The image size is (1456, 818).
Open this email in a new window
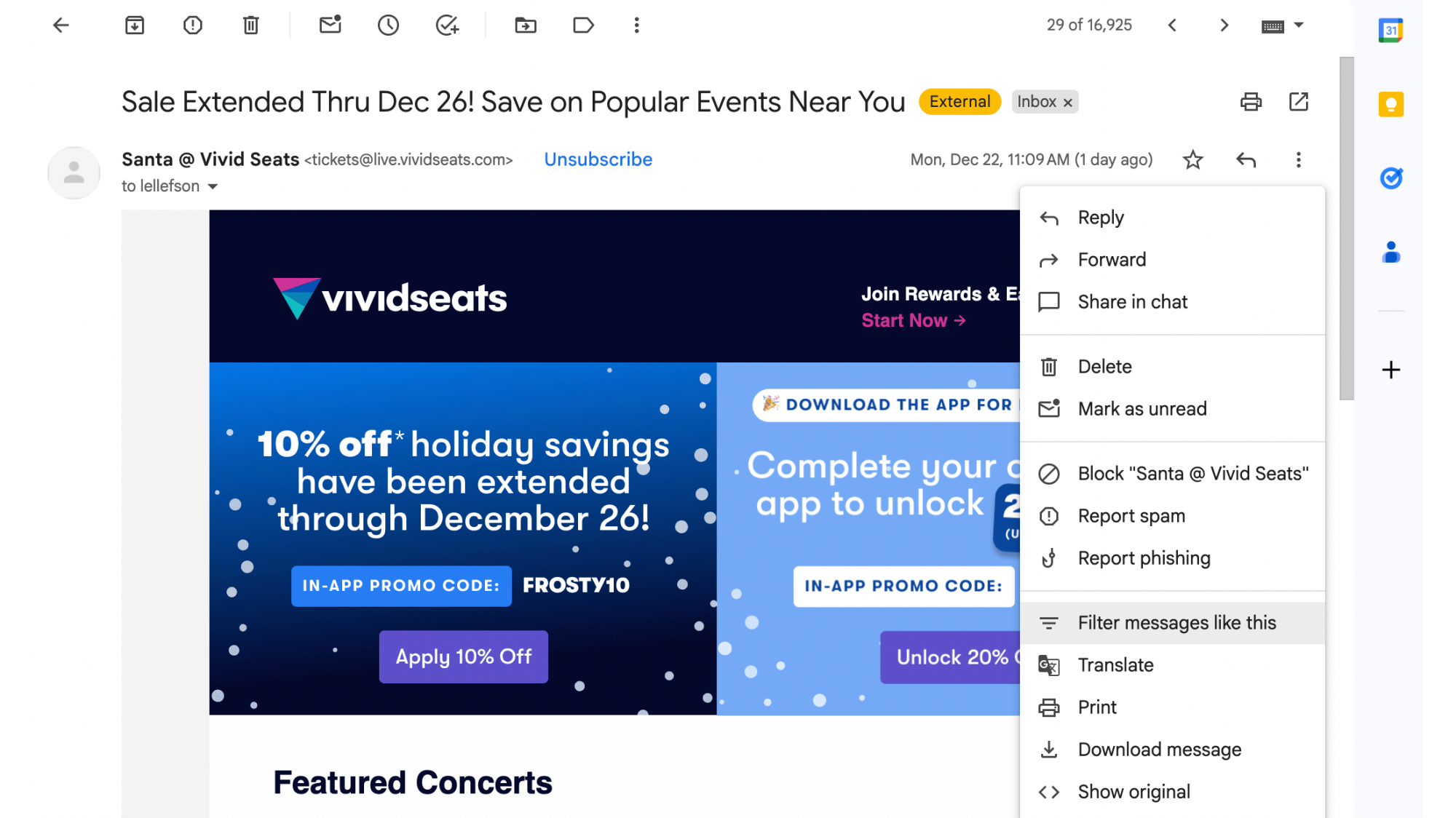click(x=1299, y=102)
